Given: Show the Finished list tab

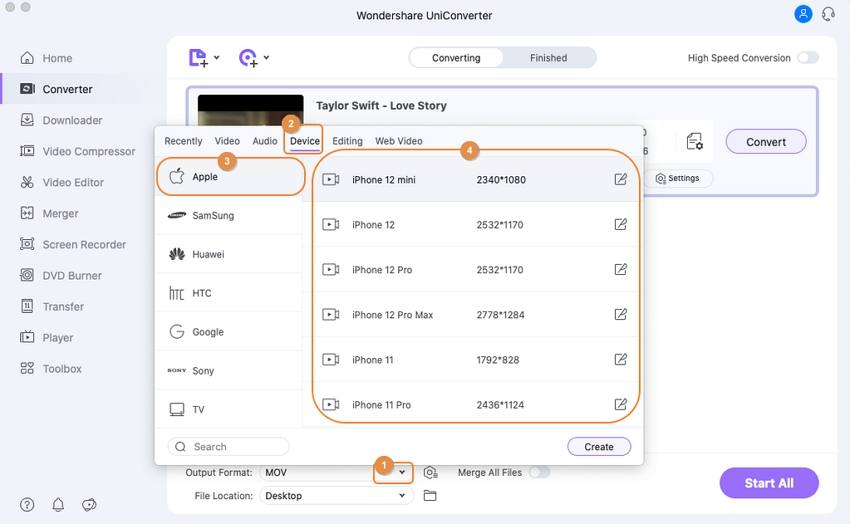Looking at the screenshot, I should 549,58.
